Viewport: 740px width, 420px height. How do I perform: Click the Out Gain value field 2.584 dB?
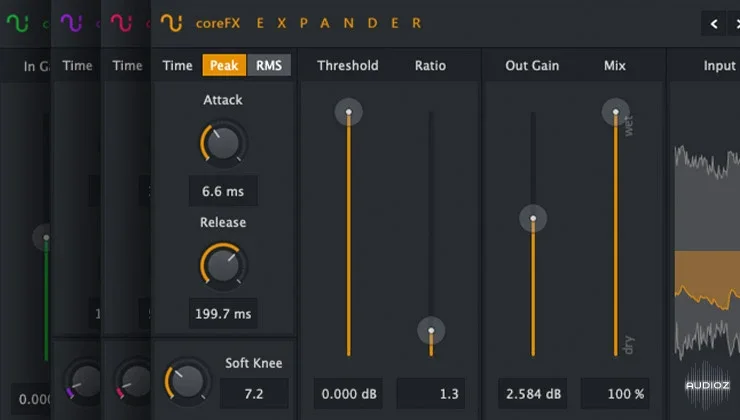(533, 394)
